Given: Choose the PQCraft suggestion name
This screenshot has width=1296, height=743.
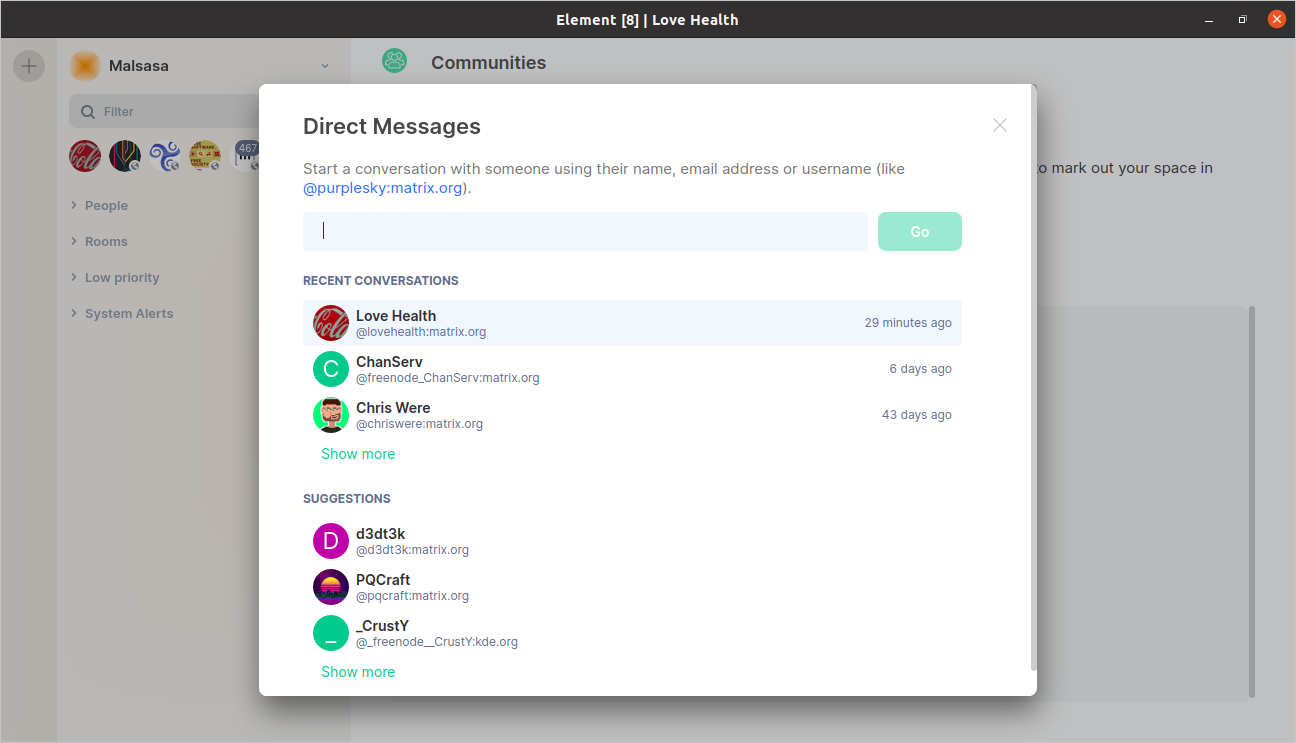Looking at the screenshot, I should coord(383,579).
